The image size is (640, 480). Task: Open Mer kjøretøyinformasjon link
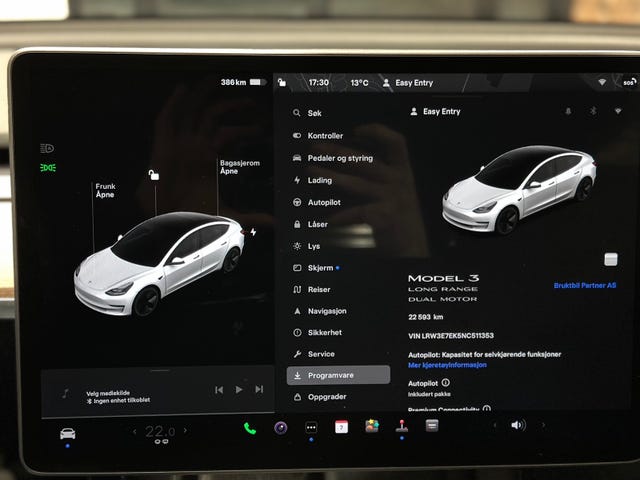(x=447, y=365)
